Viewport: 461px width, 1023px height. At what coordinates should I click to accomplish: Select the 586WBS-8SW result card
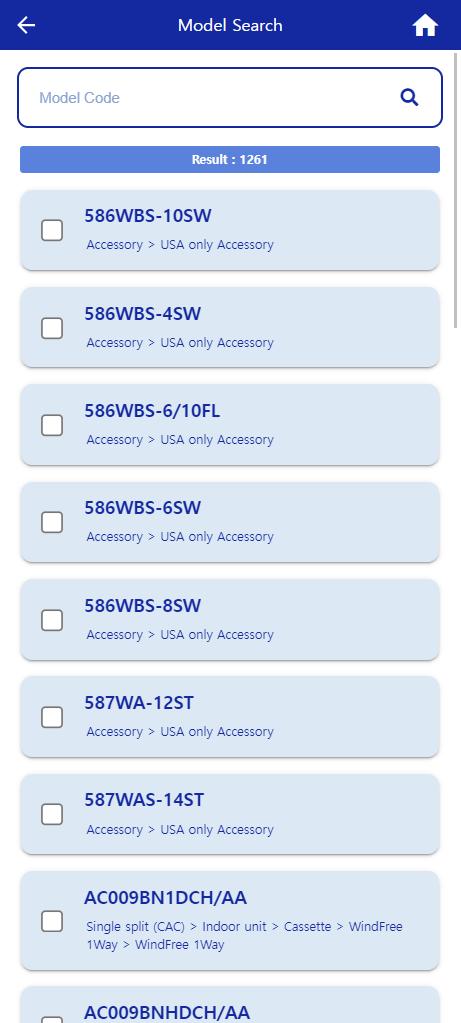click(x=230, y=620)
